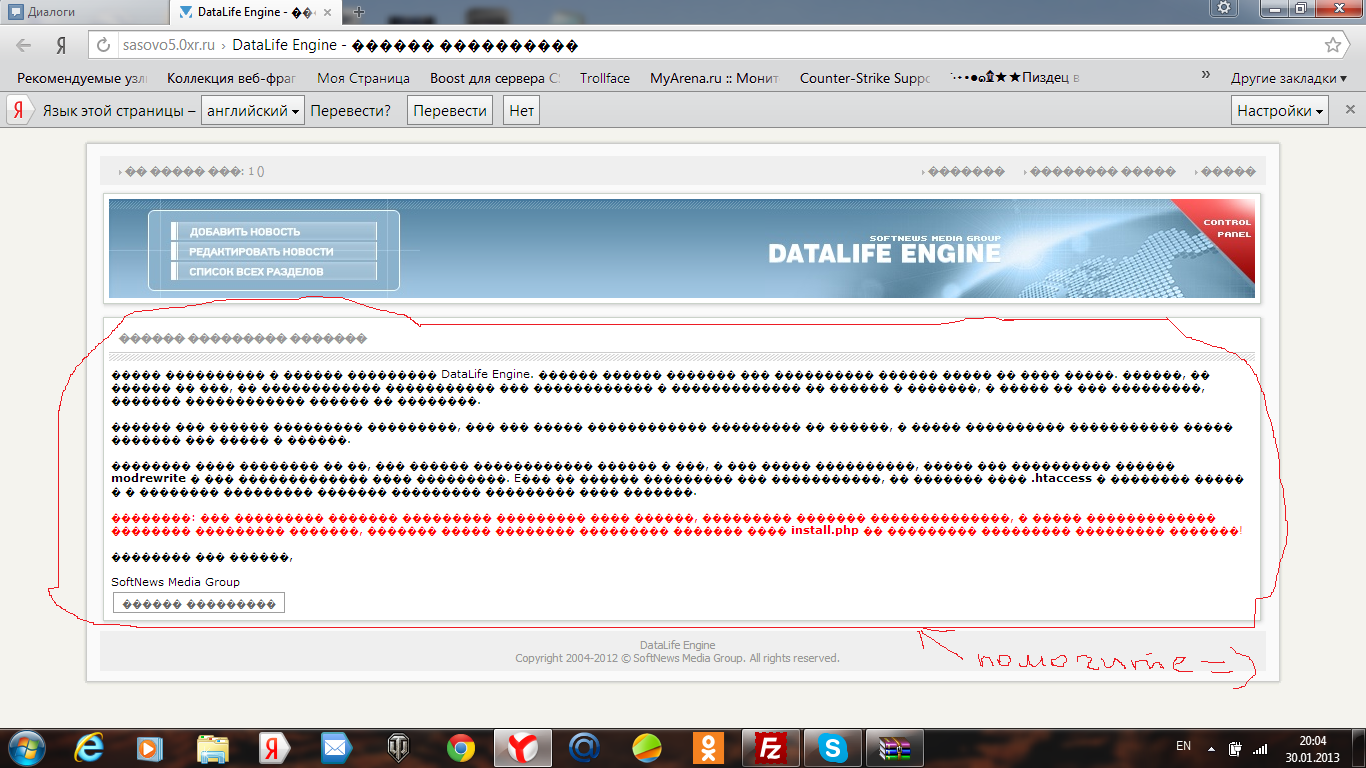
Task: Open Google Chrome from the taskbar
Action: (x=460, y=747)
